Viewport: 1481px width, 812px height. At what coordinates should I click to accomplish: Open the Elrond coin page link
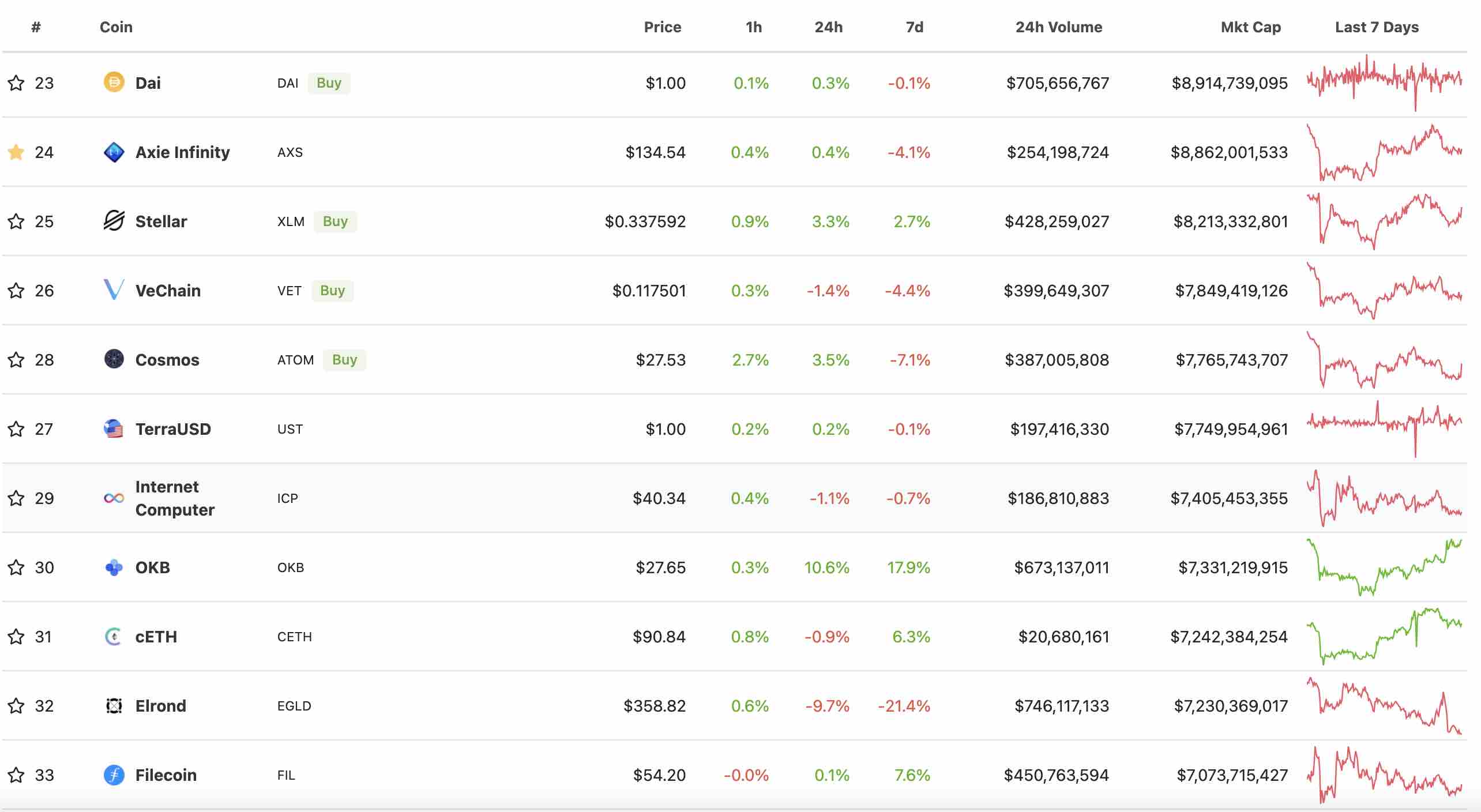coord(160,705)
